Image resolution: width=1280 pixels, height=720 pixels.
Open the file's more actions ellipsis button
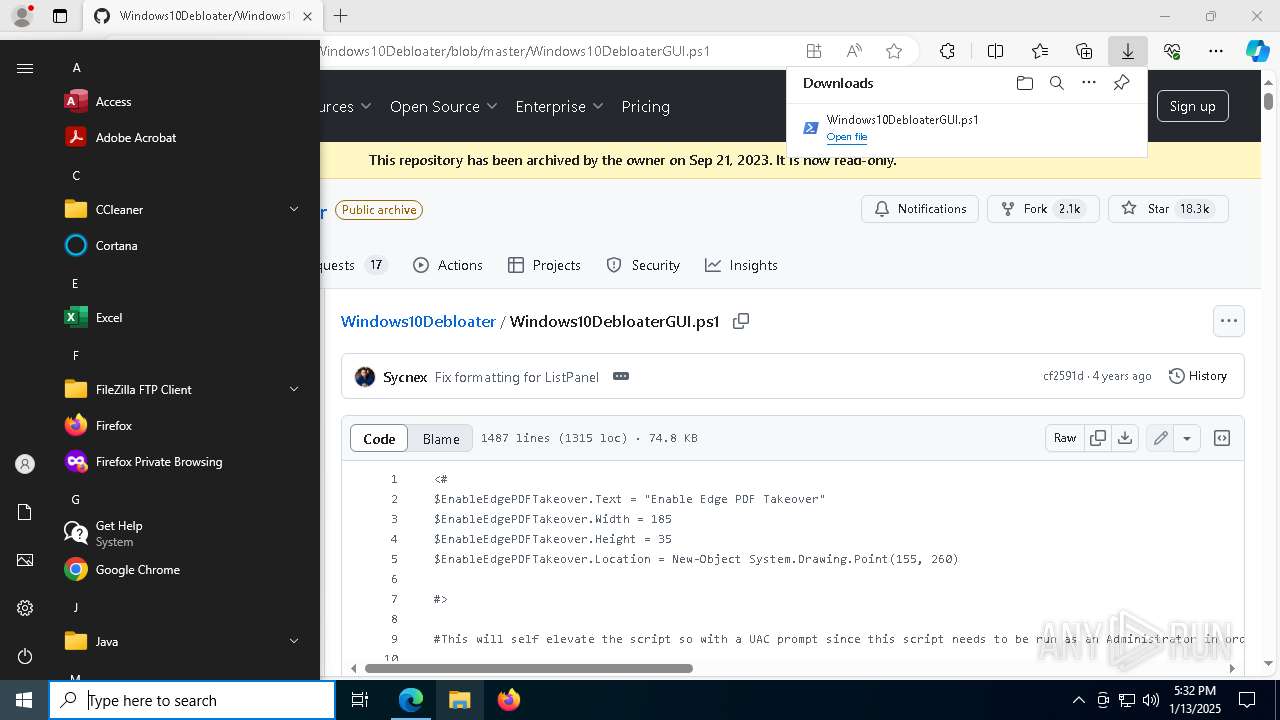point(1229,321)
